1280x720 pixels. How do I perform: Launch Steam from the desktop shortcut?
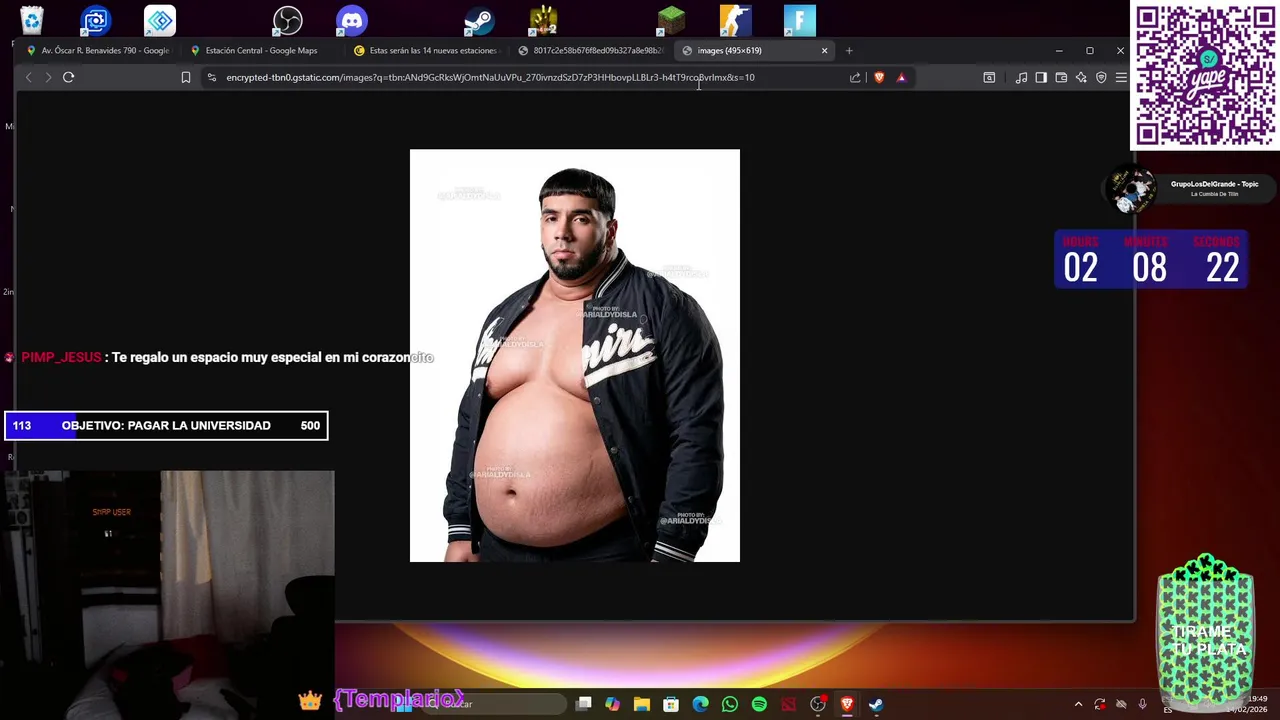coord(479,20)
